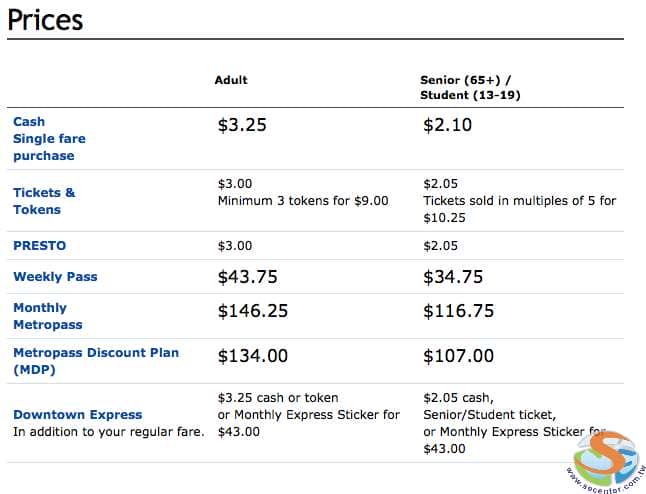Select the Adult column header
Image resolution: width=646 pixels, height=494 pixels.
pyautogui.click(x=231, y=79)
